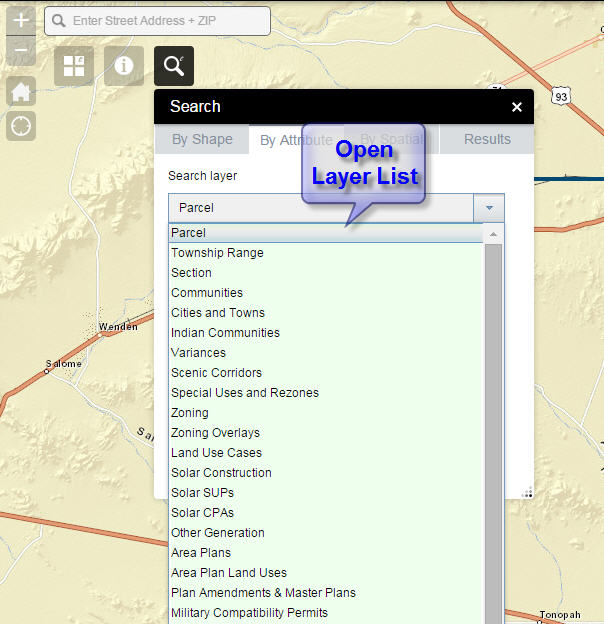The height and width of the screenshot is (624, 604).
Task: Locate my position on map
Action: [x=21, y=126]
